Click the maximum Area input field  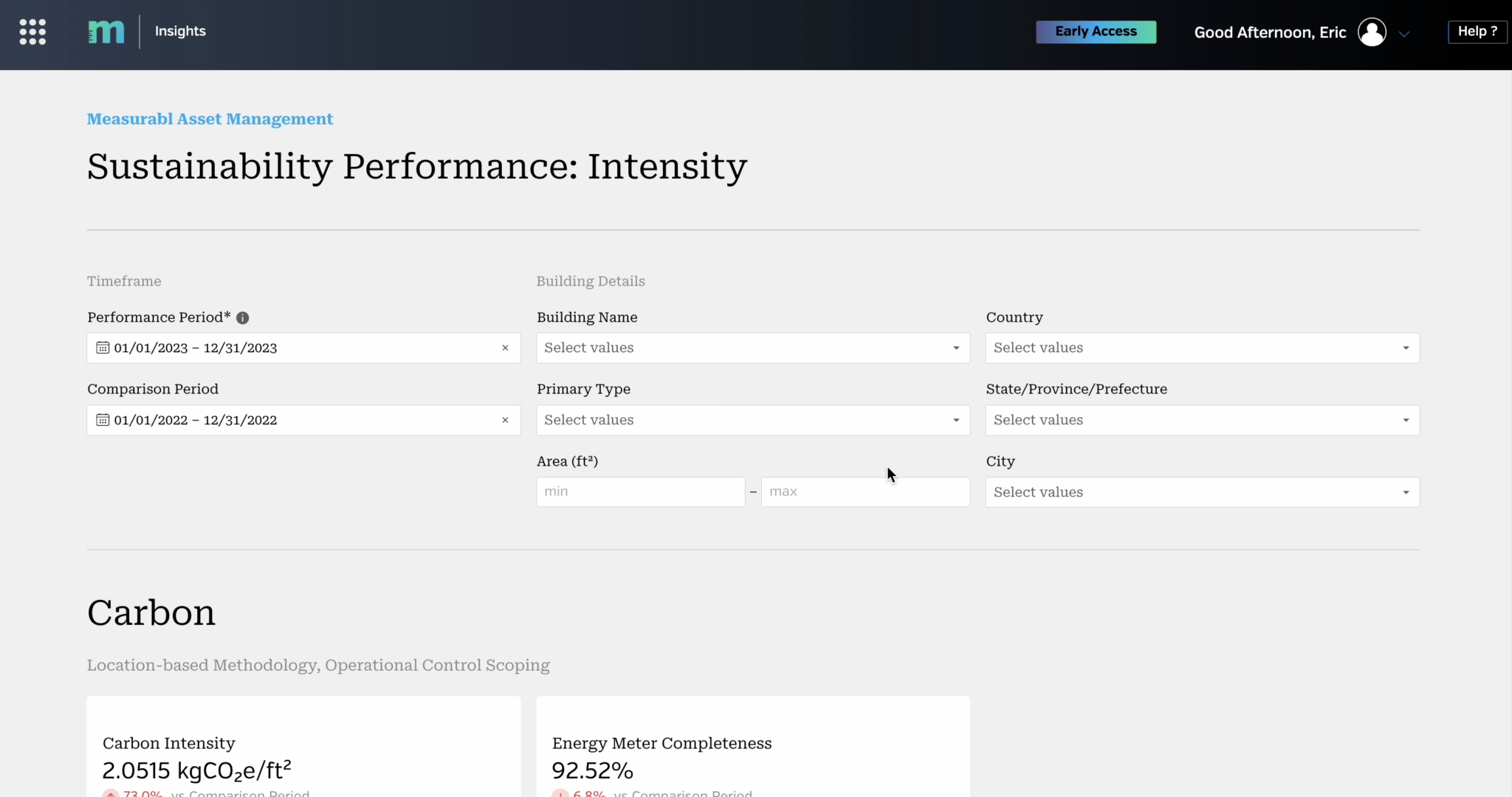pyautogui.click(x=865, y=491)
